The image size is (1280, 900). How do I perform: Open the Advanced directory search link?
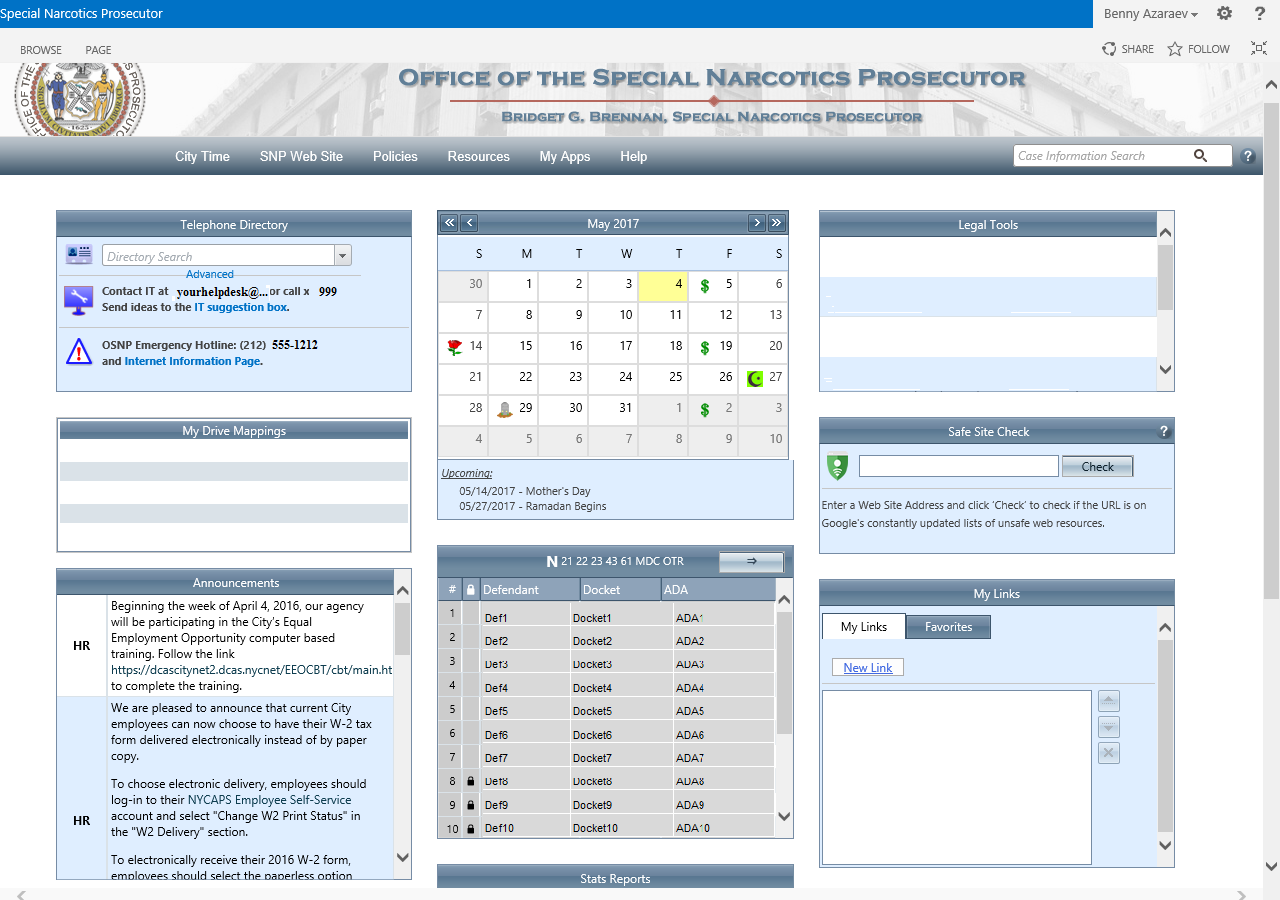[210, 274]
